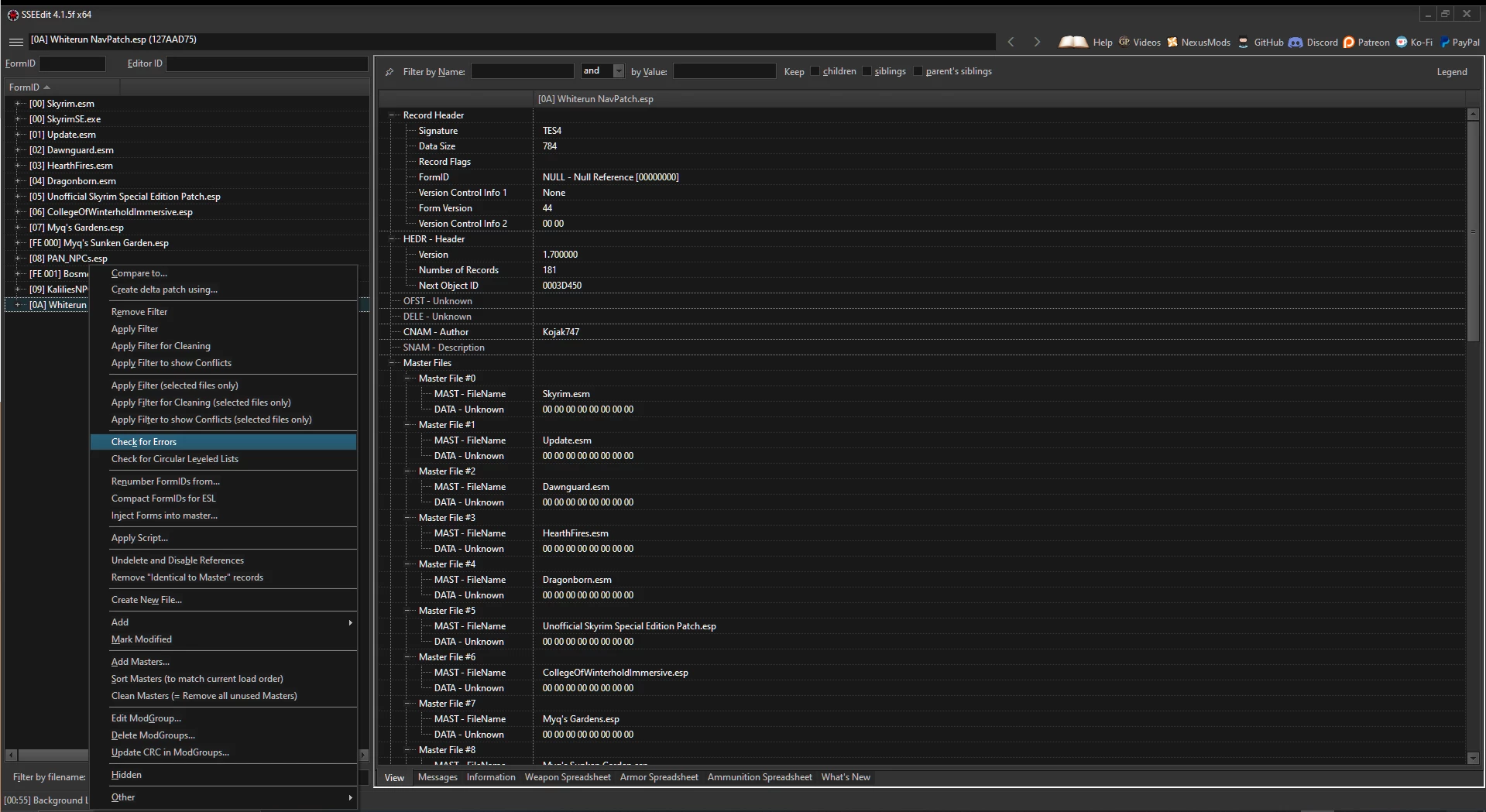
Task: Click the tree horizontal scrollbar right arrow
Action: (364, 755)
